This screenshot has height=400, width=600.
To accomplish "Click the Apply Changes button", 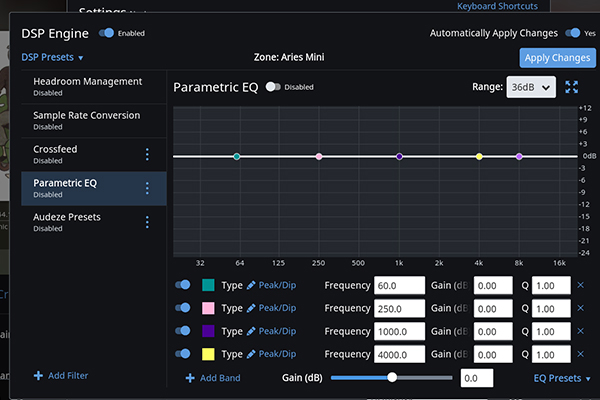I will [557, 58].
